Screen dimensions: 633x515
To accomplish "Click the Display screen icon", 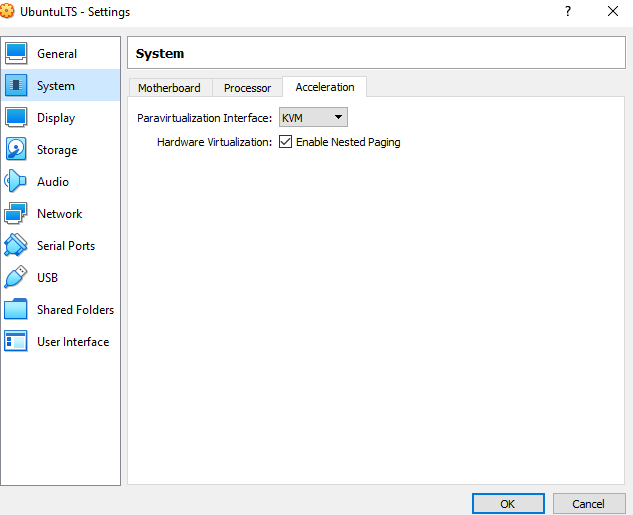I will 16,117.
